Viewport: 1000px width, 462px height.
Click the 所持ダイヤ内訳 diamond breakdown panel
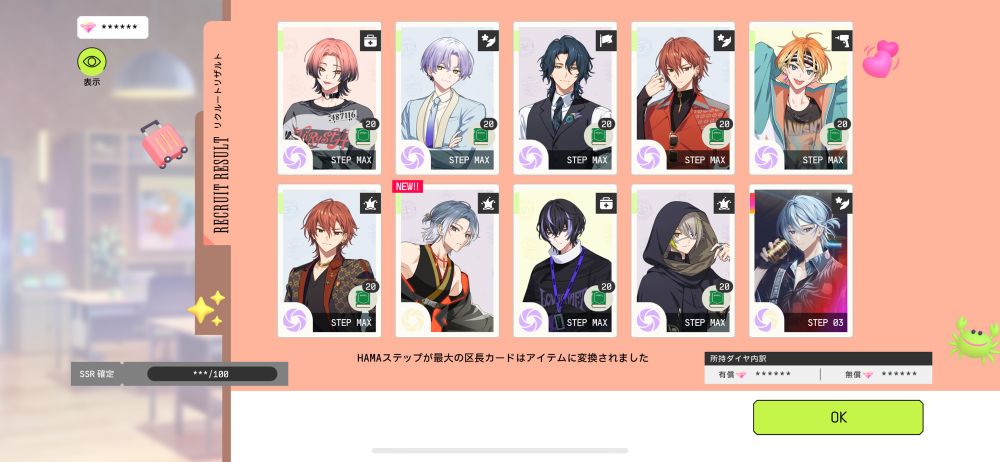[818, 368]
